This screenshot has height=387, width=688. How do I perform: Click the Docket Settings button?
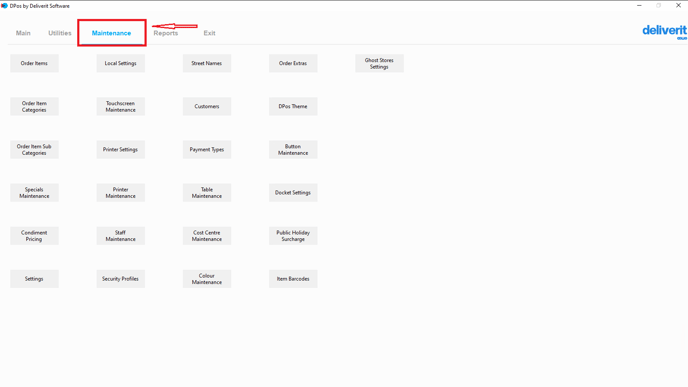point(293,193)
